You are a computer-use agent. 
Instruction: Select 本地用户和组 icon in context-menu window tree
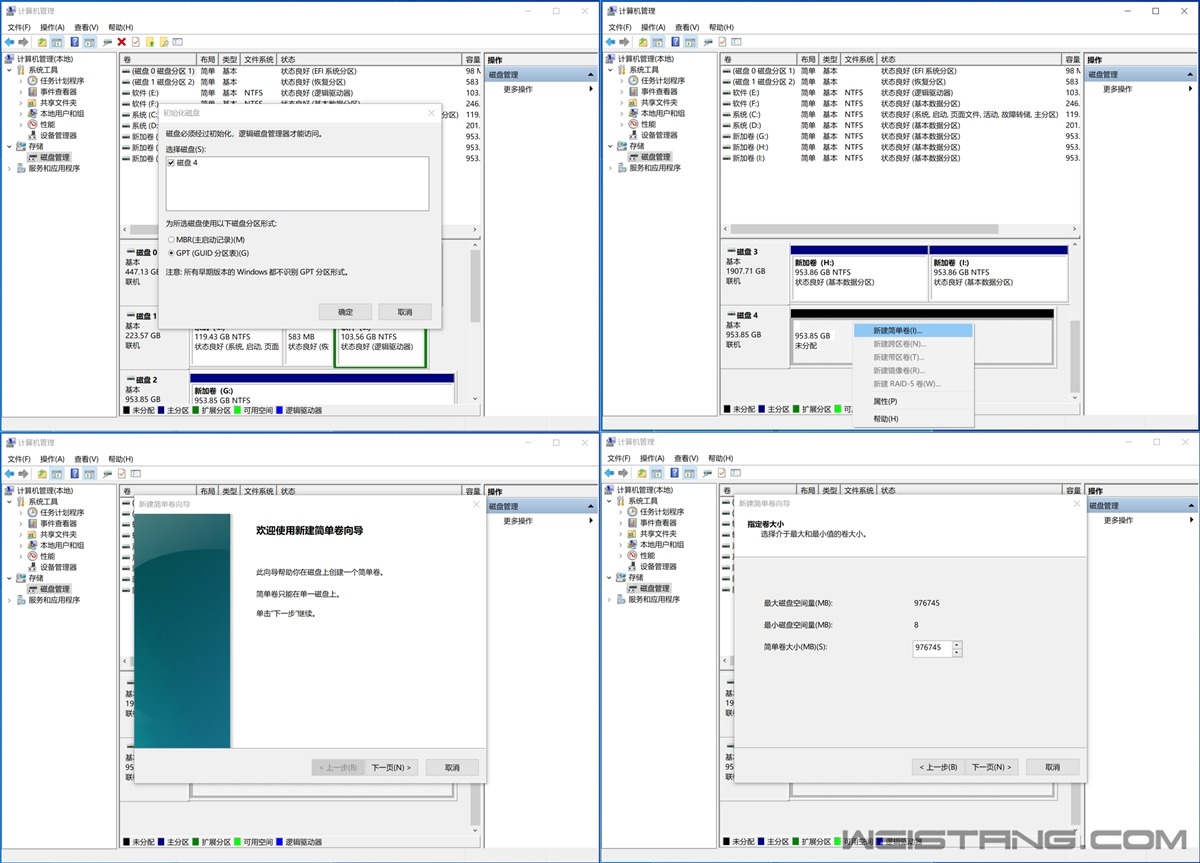coord(633,113)
